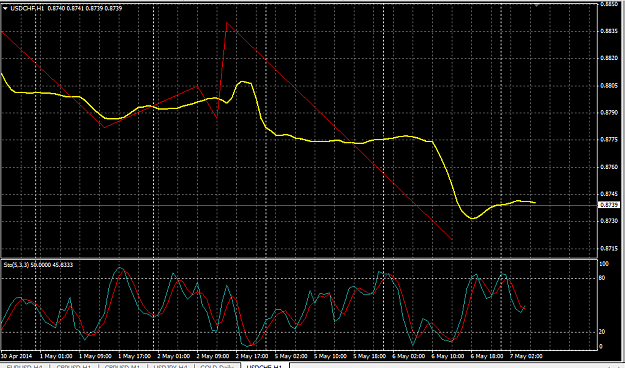Click the 2 May 09:00 time label
625x368 pixels.
(213, 356)
